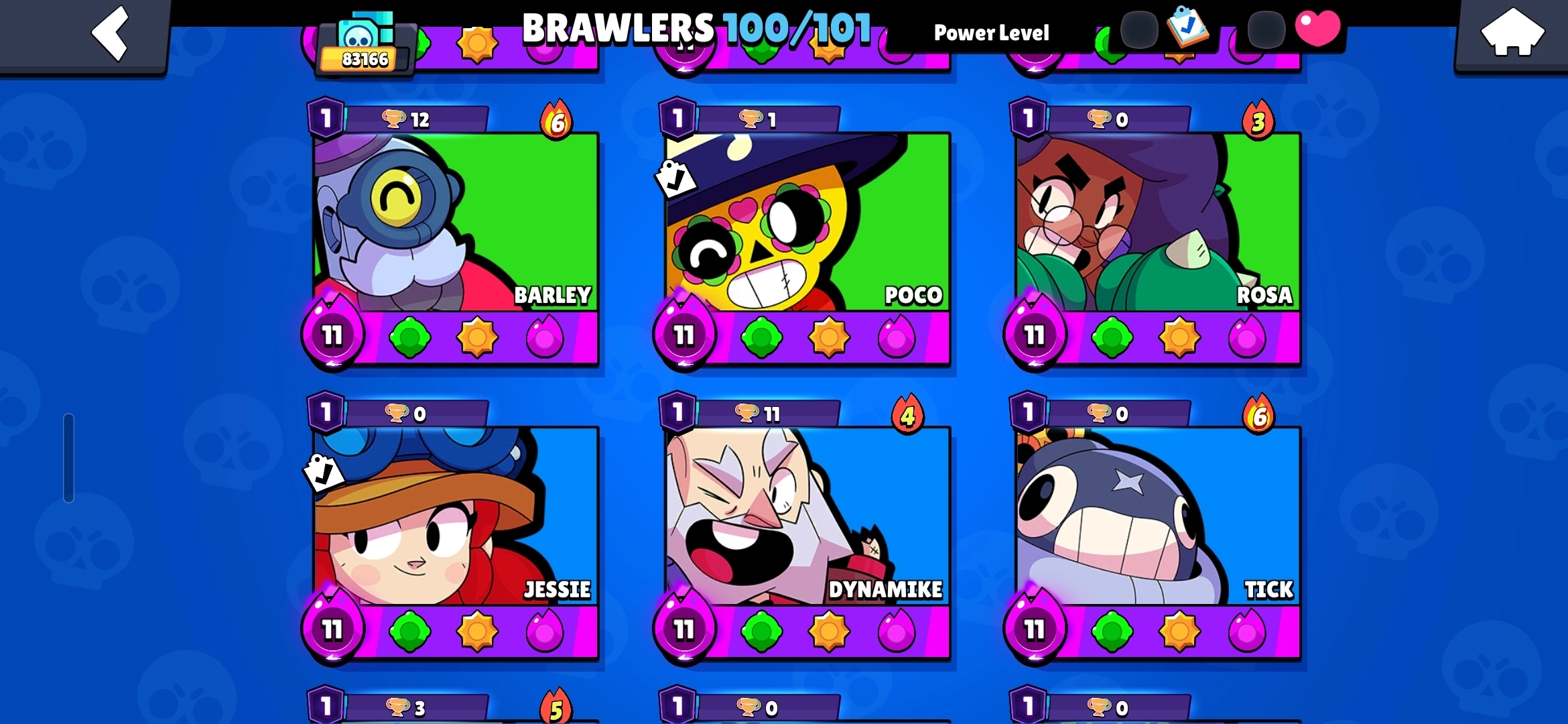
Task: Tap Barley's green gadget icon
Action: click(410, 337)
